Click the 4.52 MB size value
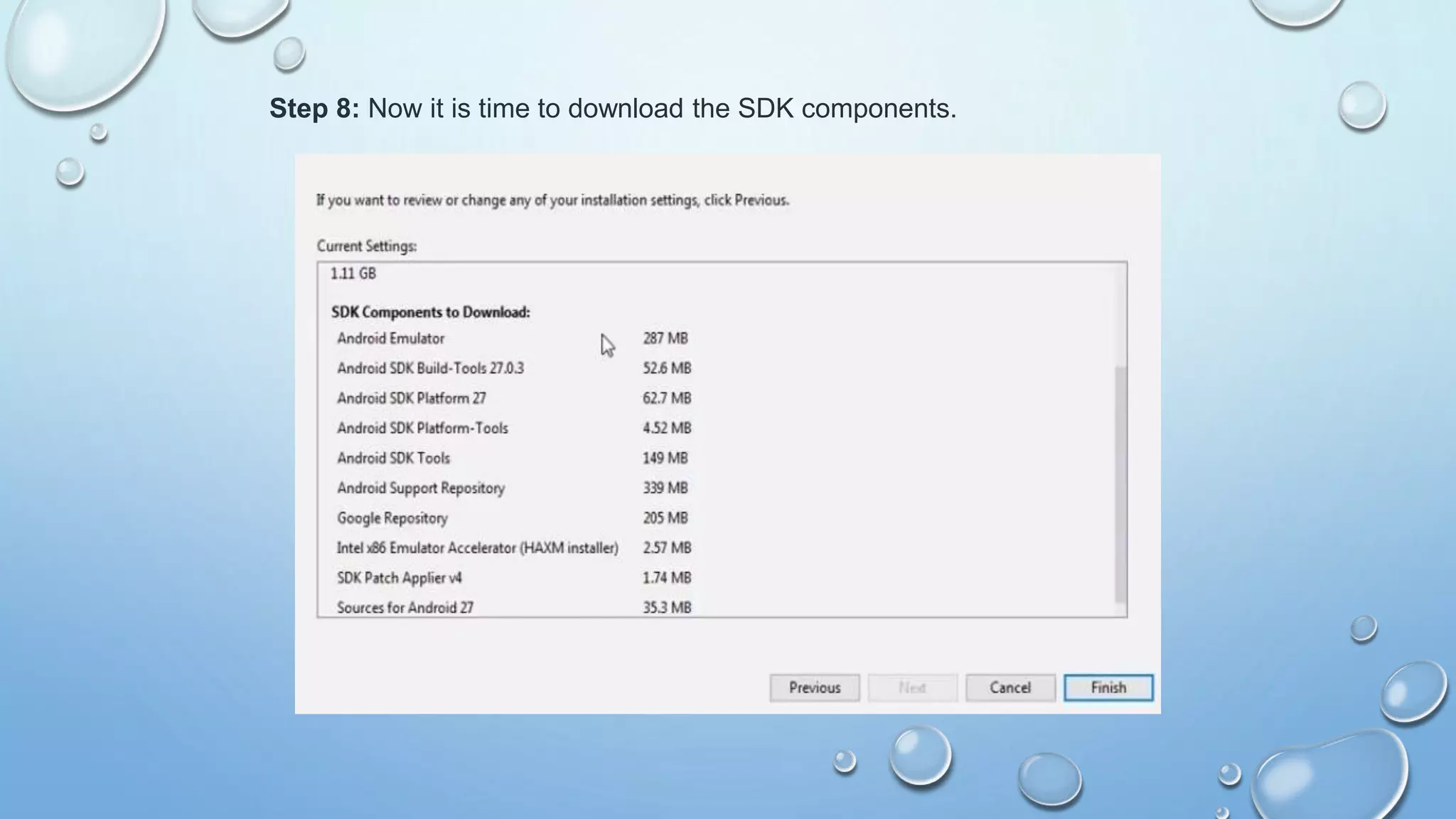 click(667, 428)
